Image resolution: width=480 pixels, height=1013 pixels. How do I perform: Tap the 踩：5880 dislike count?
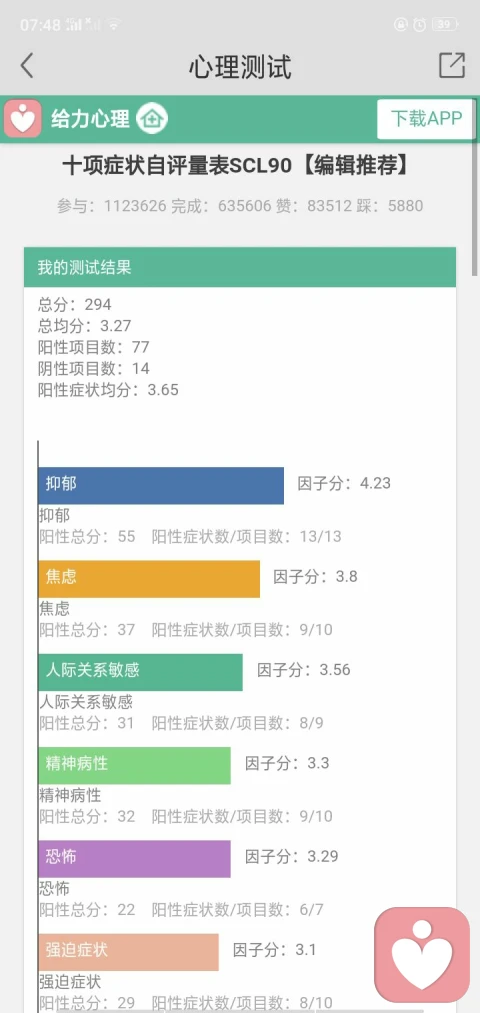click(x=390, y=206)
